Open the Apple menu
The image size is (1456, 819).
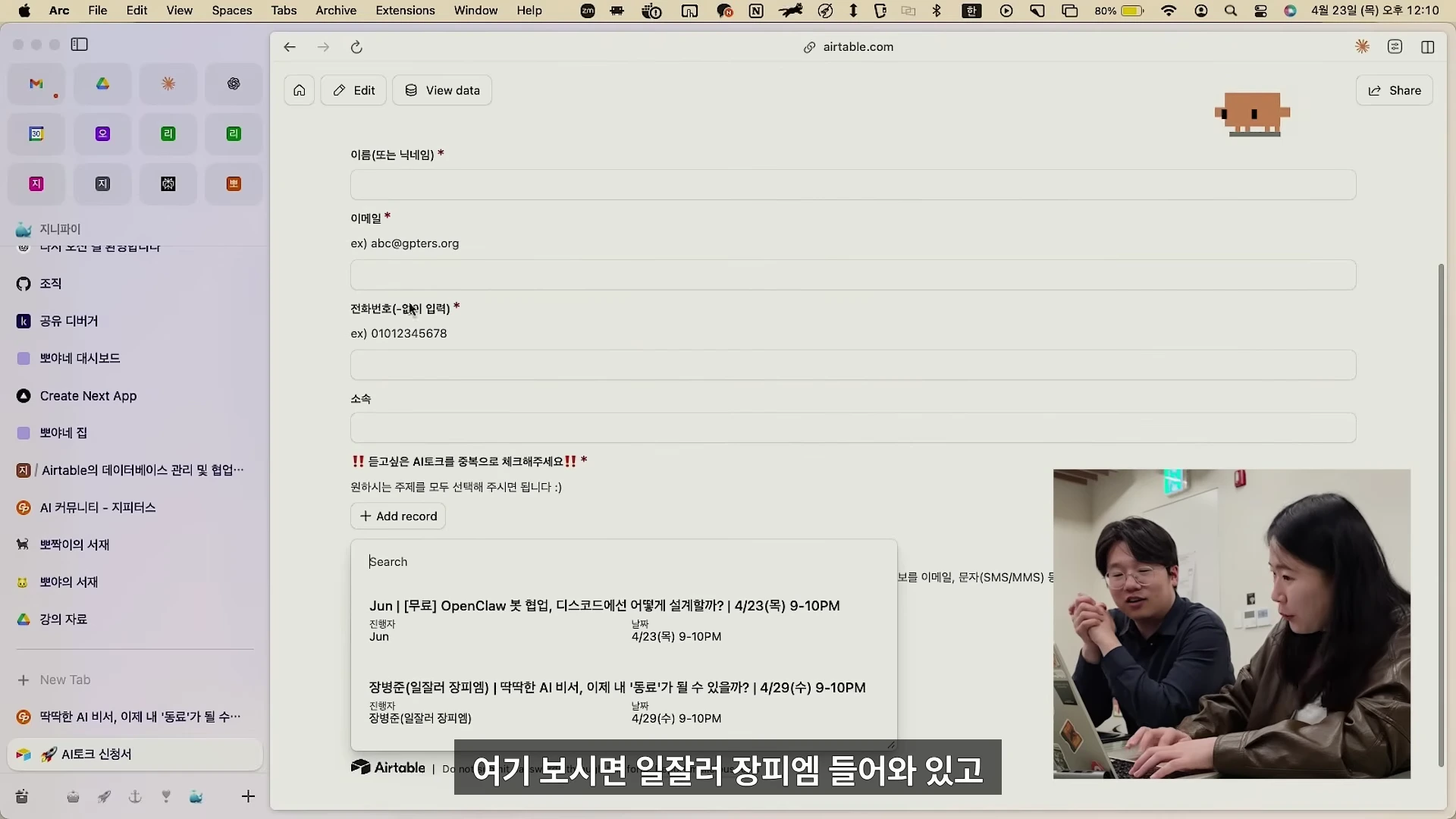click(x=24, y=11)
